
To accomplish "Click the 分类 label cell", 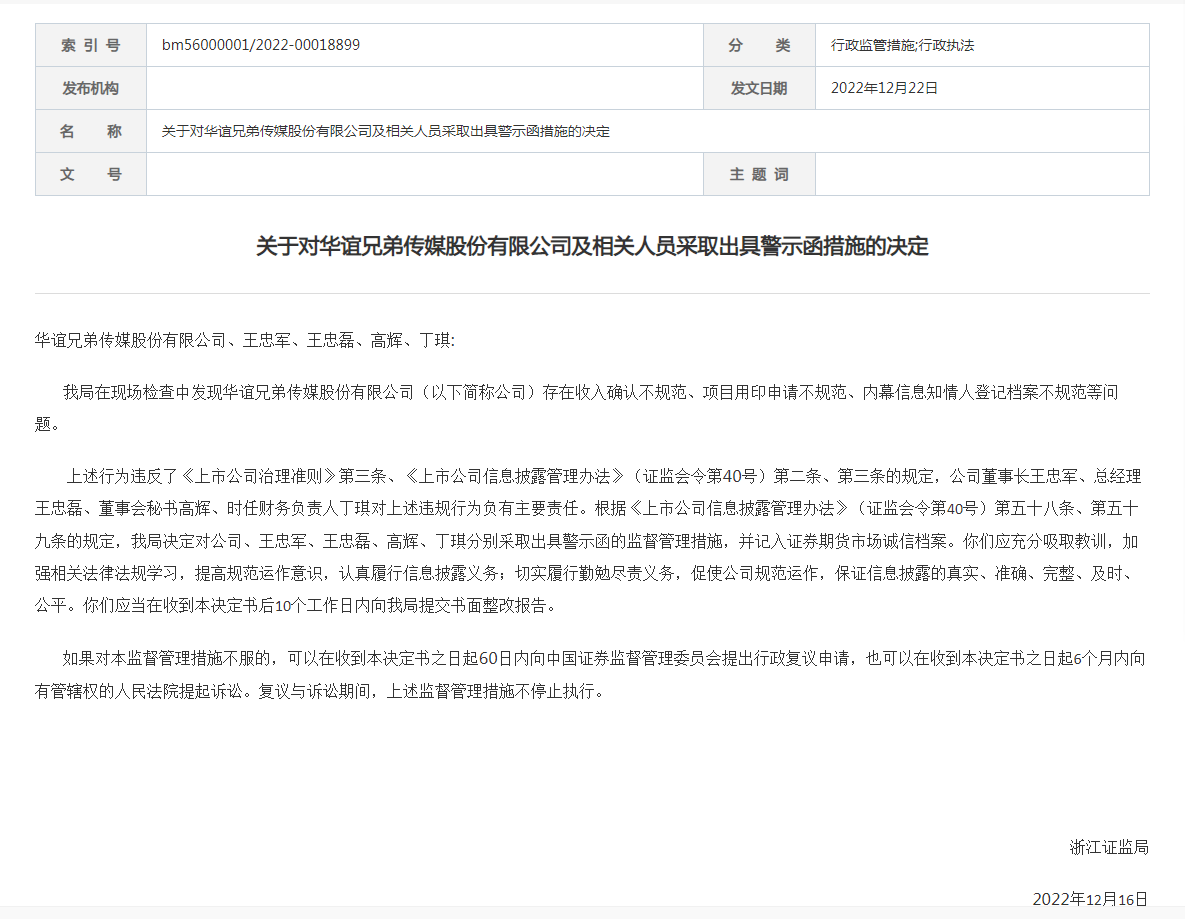I will coord(759,45).
